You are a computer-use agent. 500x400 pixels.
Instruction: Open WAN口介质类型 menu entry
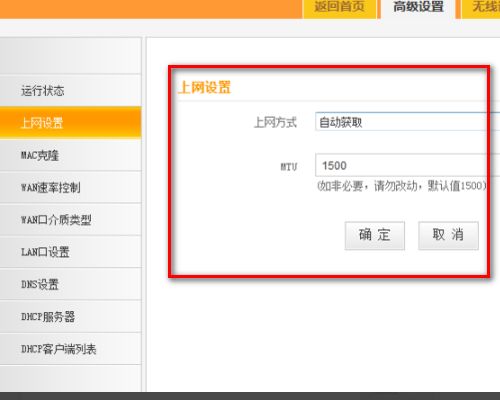click(x=70, y=220)
